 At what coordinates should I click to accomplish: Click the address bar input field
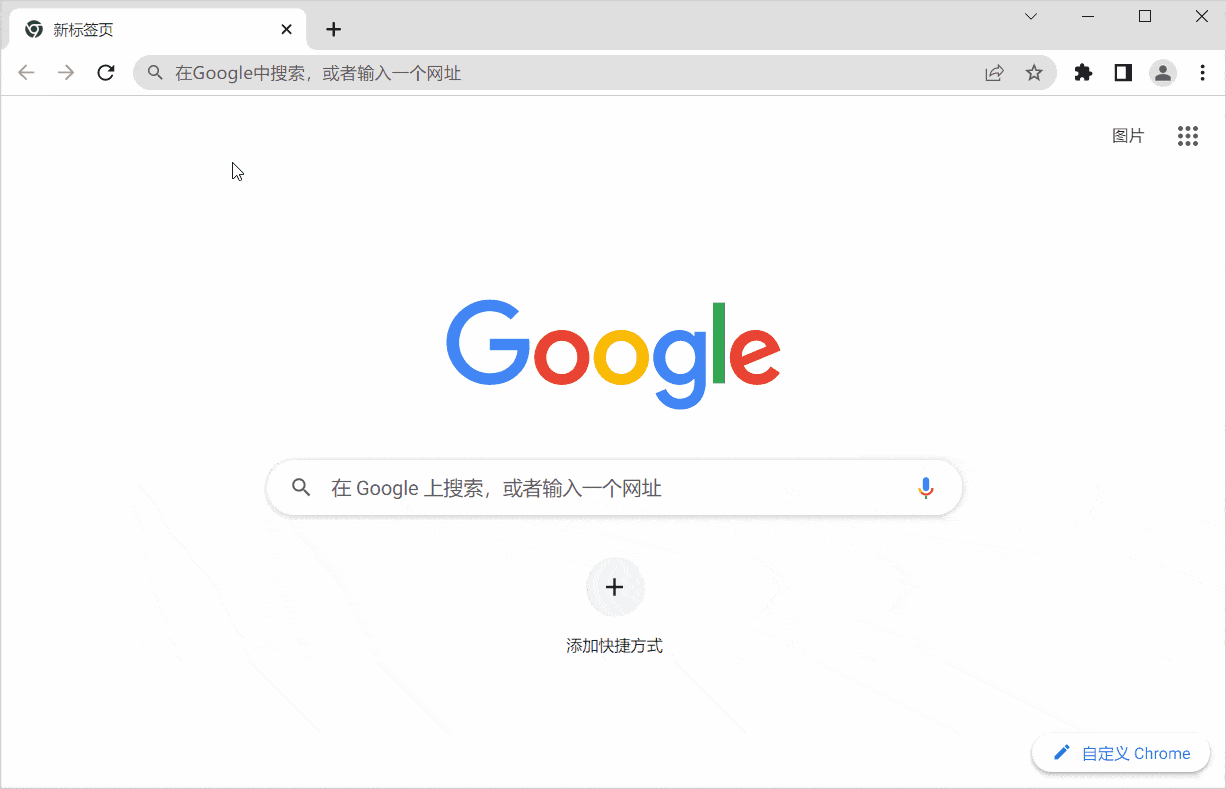tap(560, 73)
